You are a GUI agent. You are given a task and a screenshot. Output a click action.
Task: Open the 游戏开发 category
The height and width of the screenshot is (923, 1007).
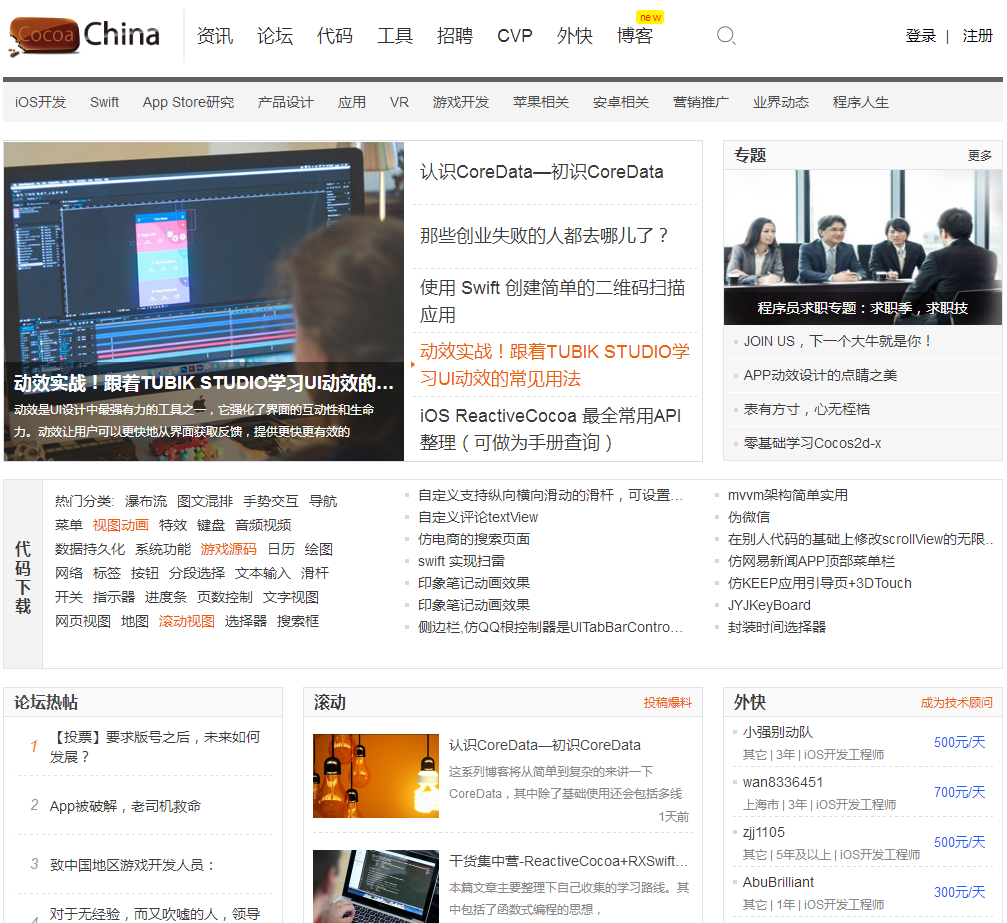[x=461, y=102]
